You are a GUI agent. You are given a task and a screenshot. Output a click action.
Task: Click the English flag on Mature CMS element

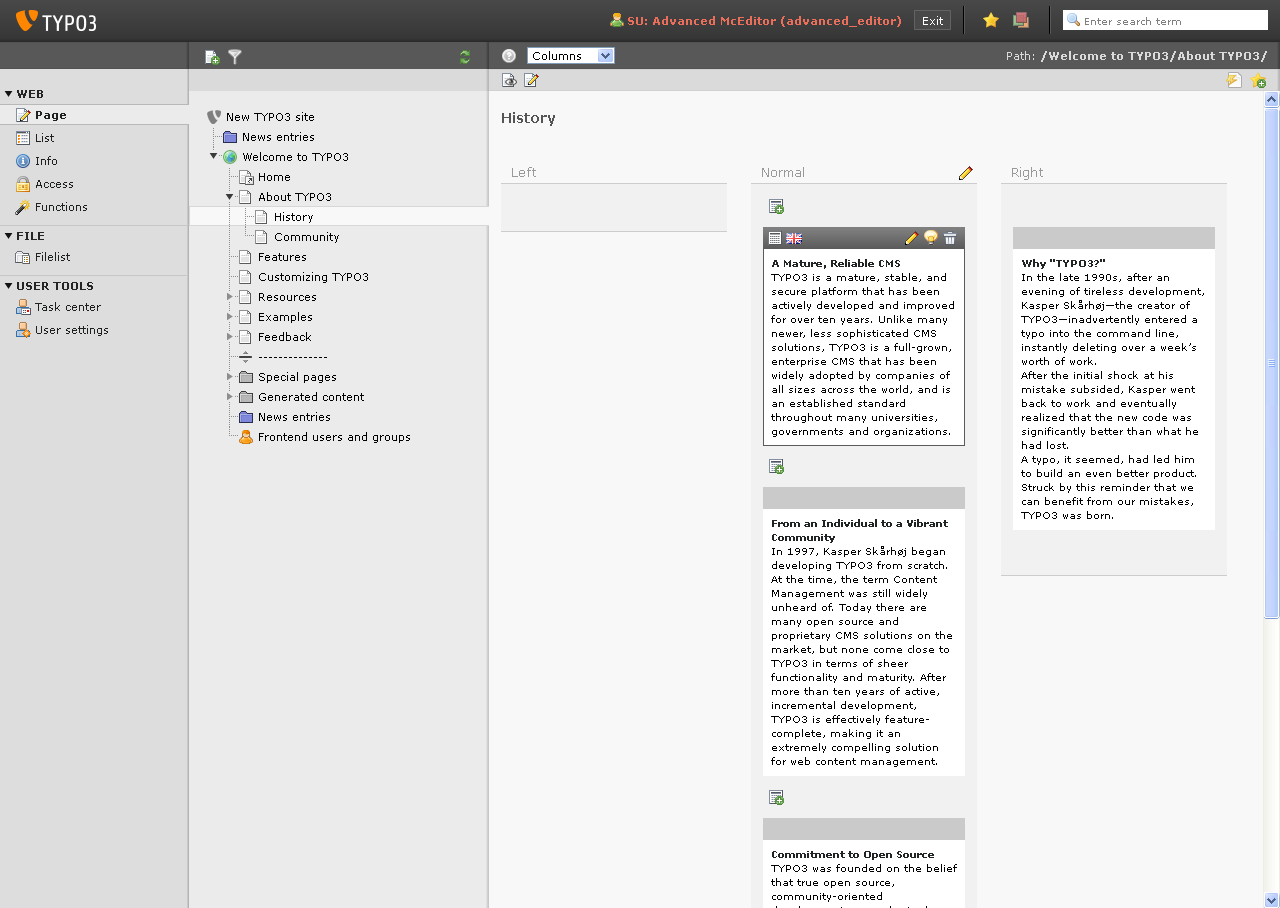[794, 238]
